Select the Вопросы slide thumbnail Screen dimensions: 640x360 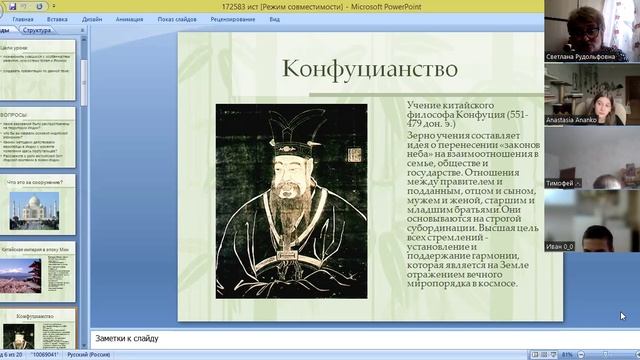[38, 137]
